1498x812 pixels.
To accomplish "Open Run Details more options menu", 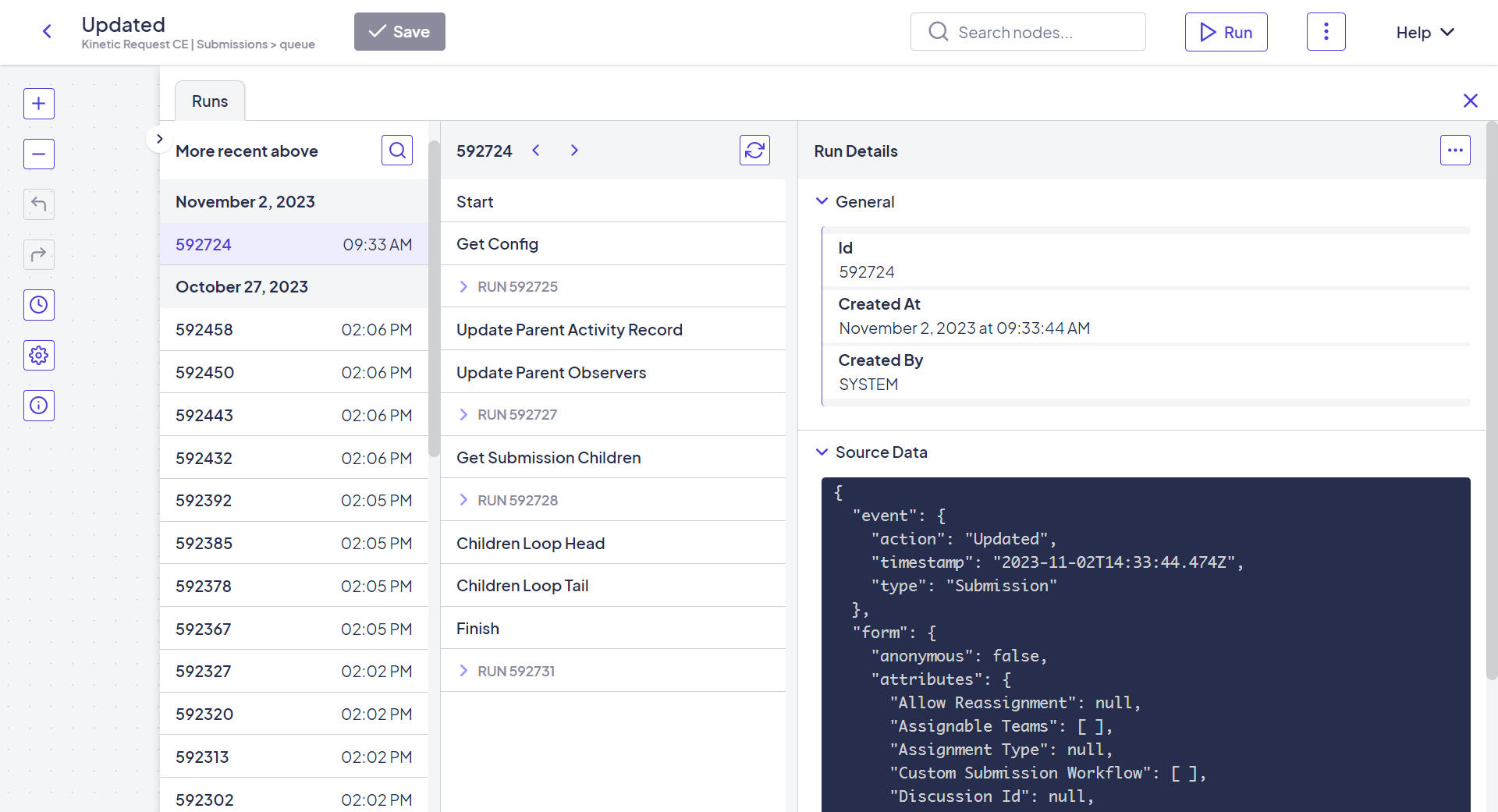I will click(1455, 150).
